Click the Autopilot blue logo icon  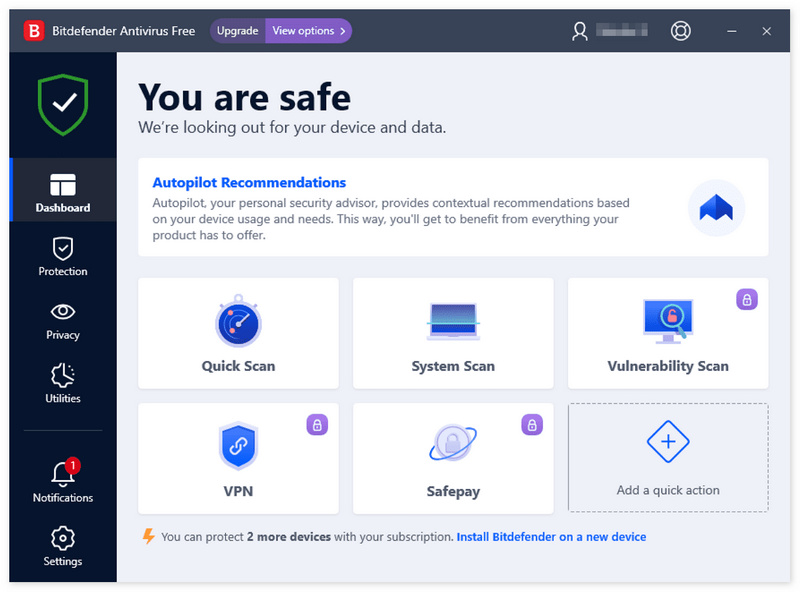716,208
